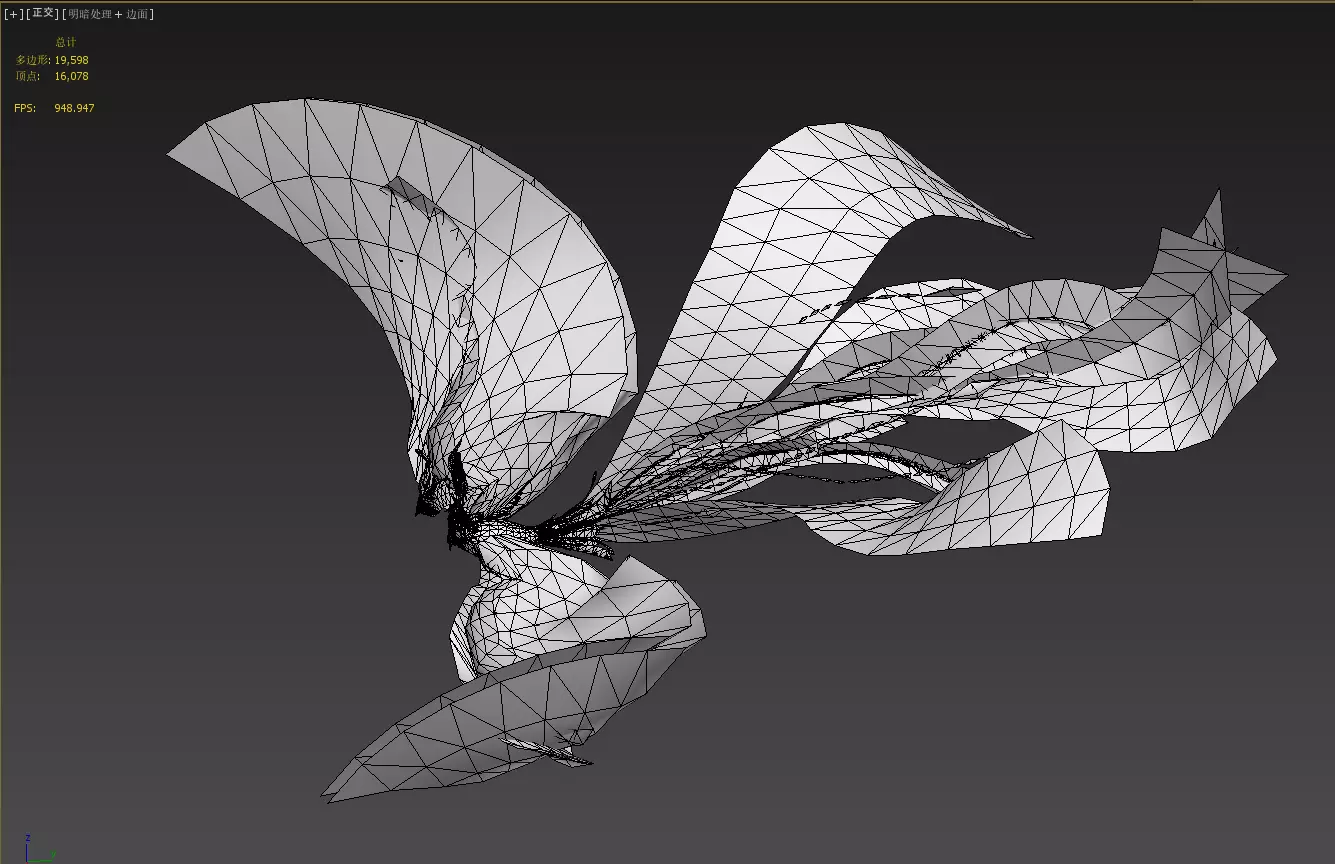
Task: Click the FPS value 948.947
Action: tap(74, 108)
